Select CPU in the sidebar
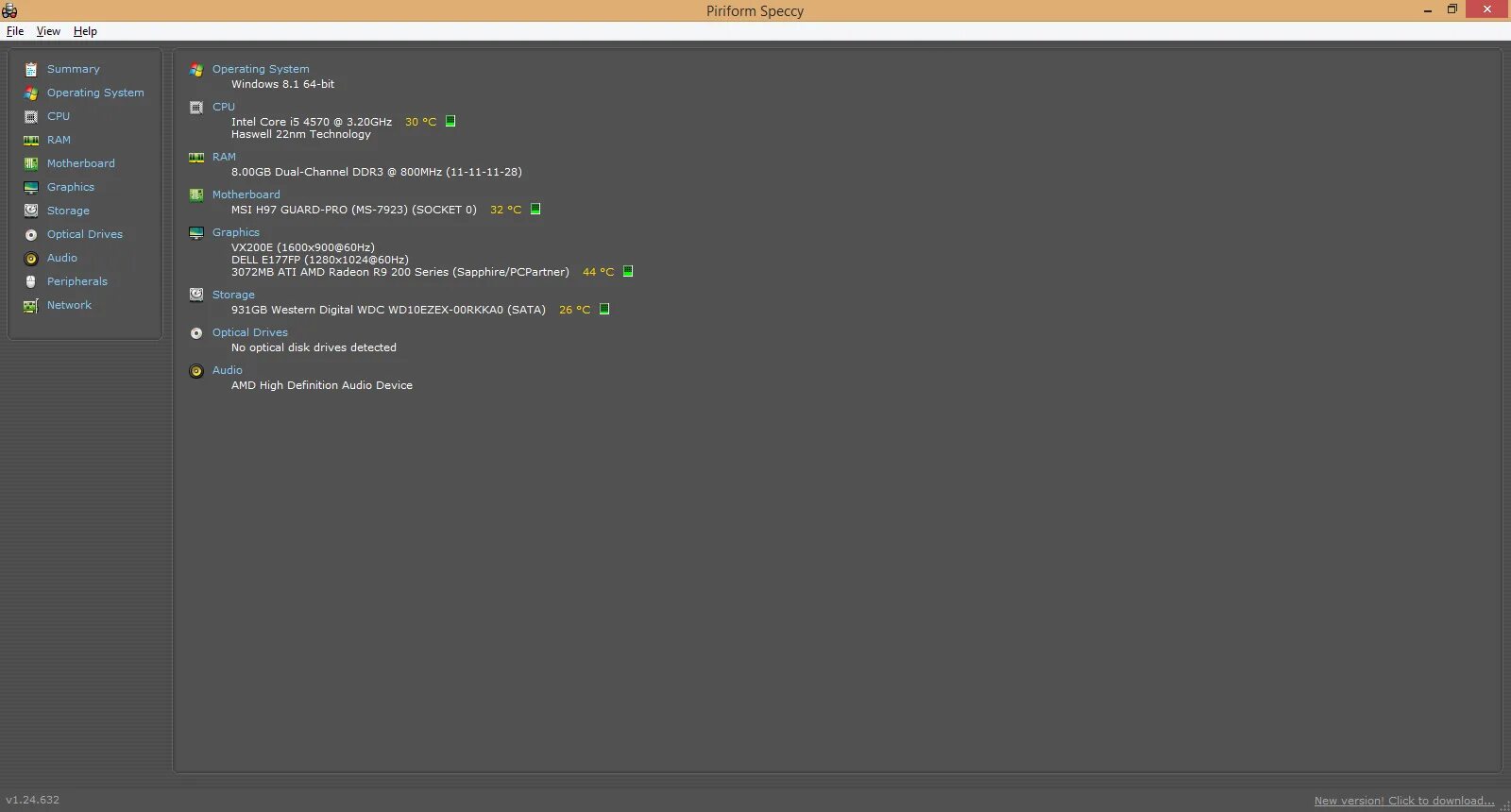Image resolution: width=1511 pixels, height=812 pixels. point(59,116)
